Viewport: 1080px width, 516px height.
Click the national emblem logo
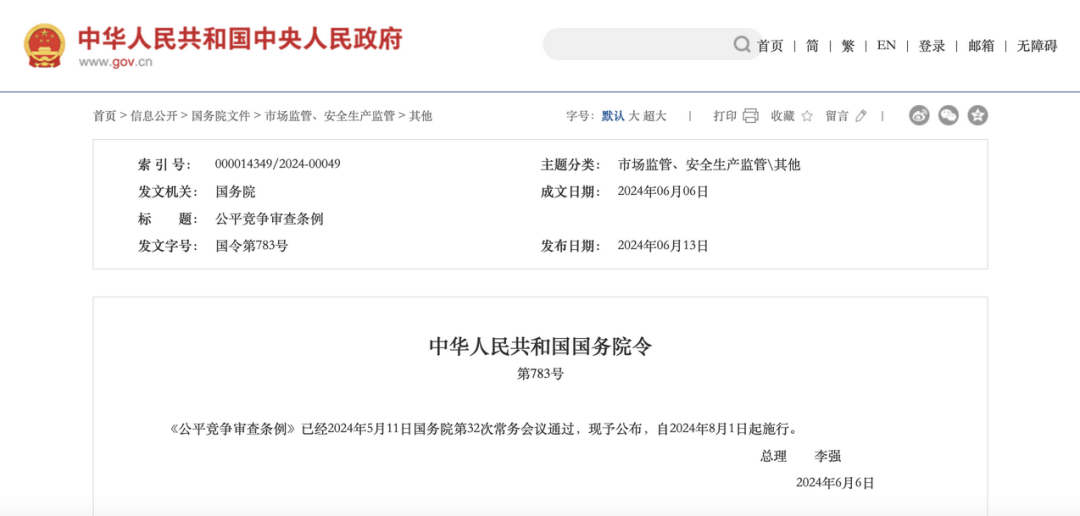coord(45,45)
